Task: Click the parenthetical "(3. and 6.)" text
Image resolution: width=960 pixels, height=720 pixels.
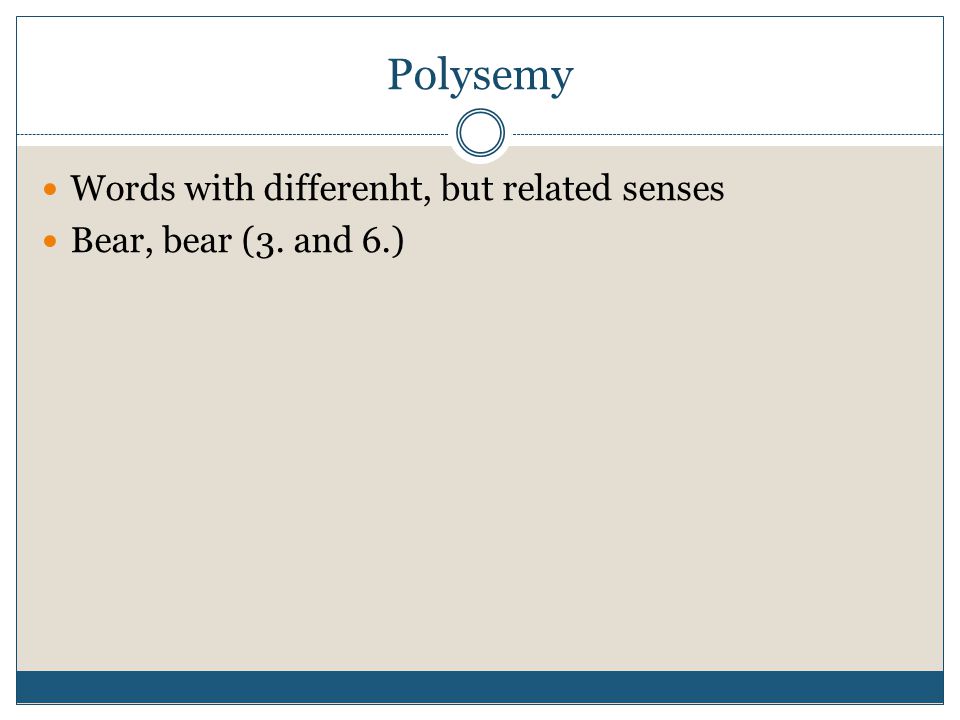Action: coord(323,240)
